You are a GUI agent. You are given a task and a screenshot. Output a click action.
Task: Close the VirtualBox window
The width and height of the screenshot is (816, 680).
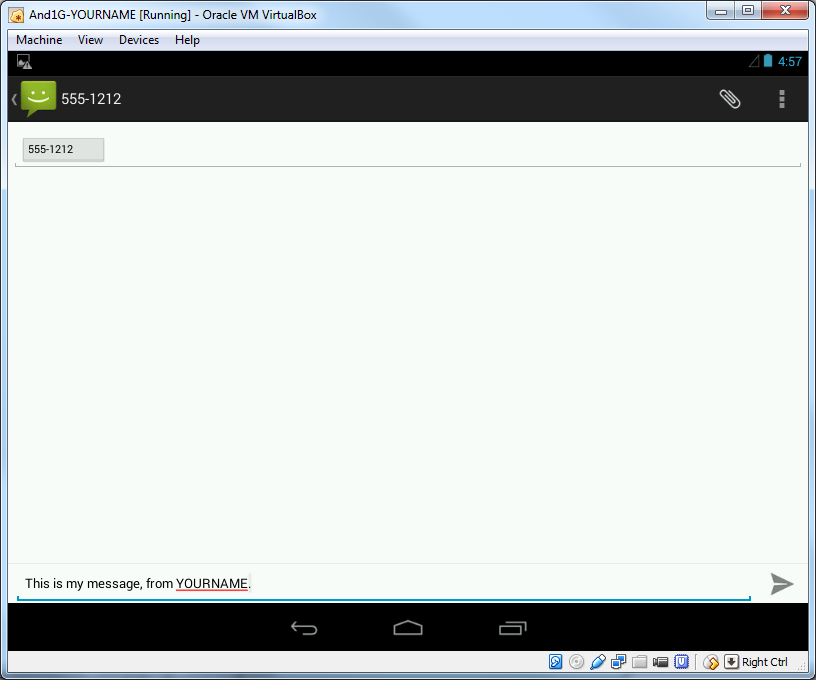785,11
